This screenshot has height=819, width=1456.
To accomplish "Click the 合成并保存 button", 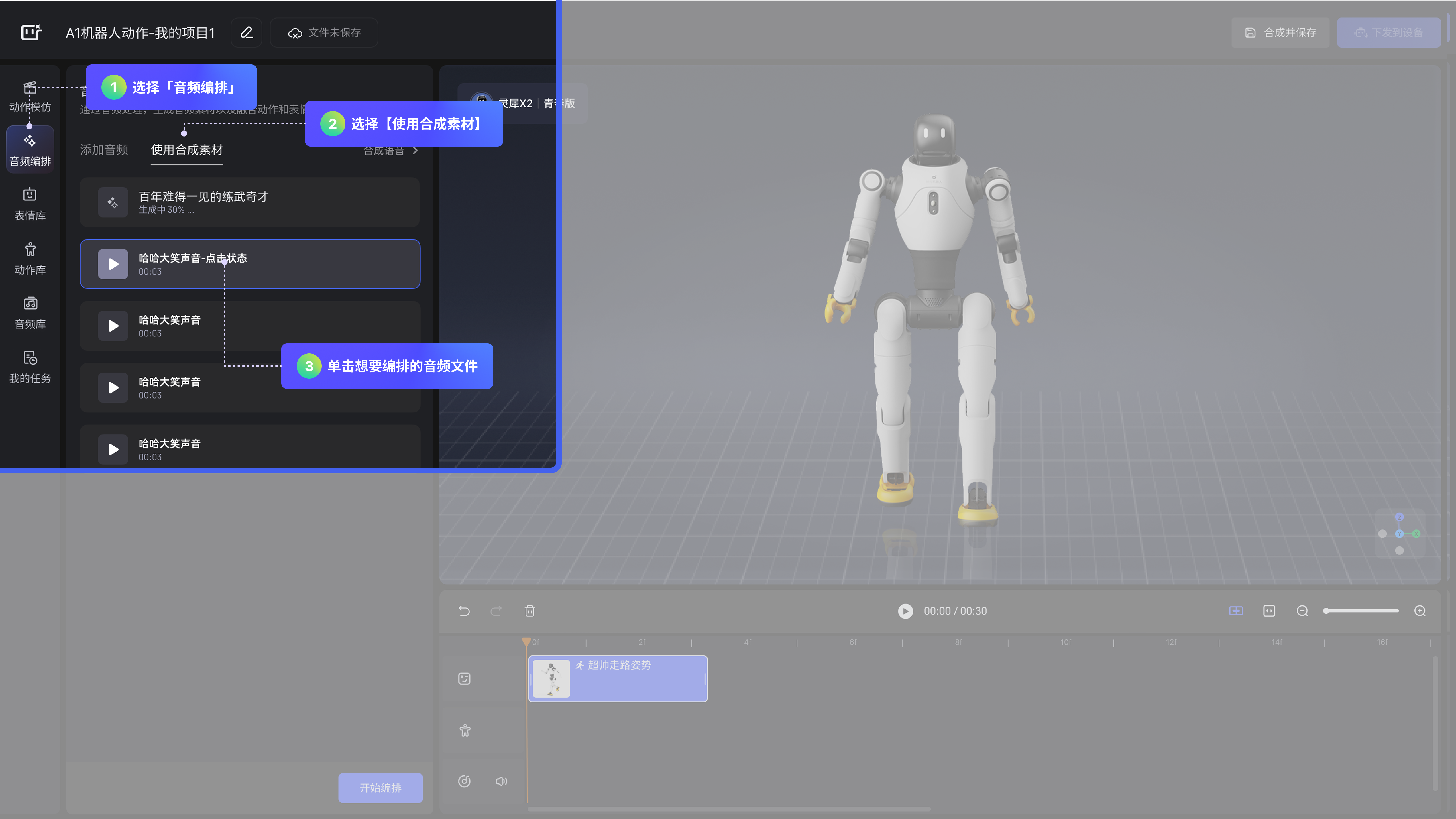I will click(x=1280, y=33).
